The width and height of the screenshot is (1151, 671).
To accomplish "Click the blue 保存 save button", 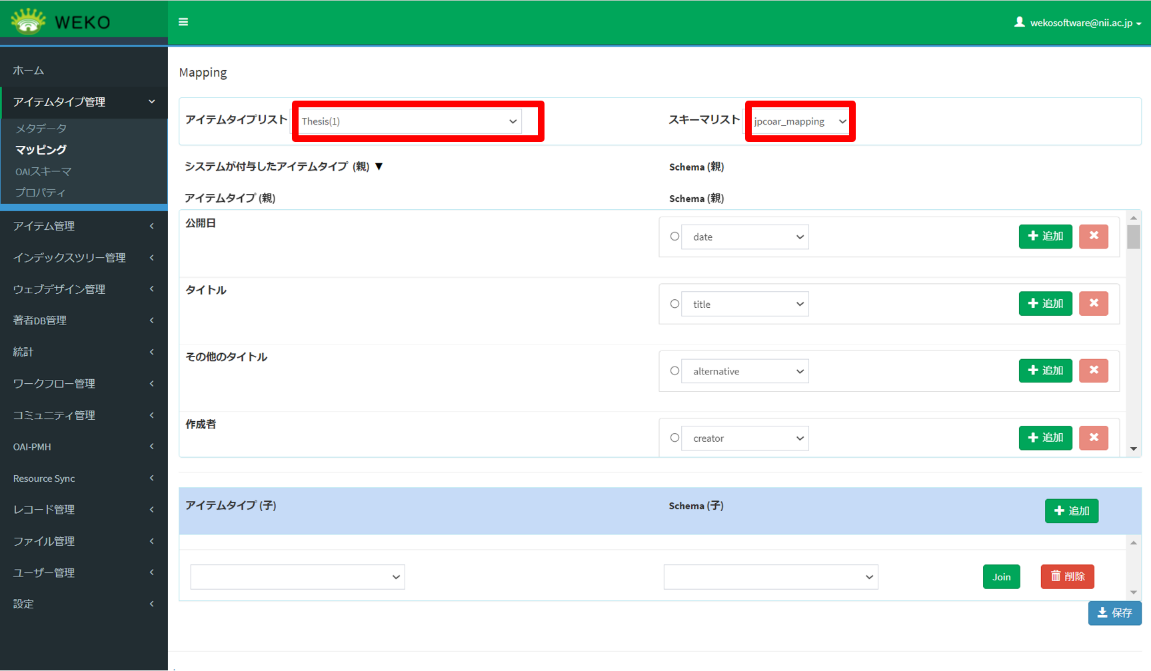I will click(1114, 613).
